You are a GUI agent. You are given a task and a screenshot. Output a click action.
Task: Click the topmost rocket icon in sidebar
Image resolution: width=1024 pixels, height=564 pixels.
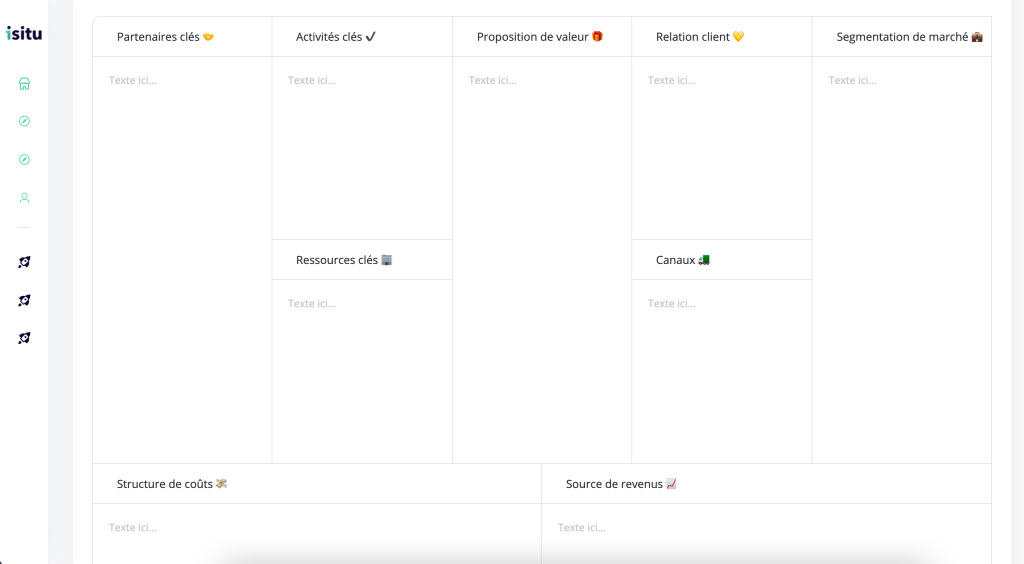coord(24,262)
